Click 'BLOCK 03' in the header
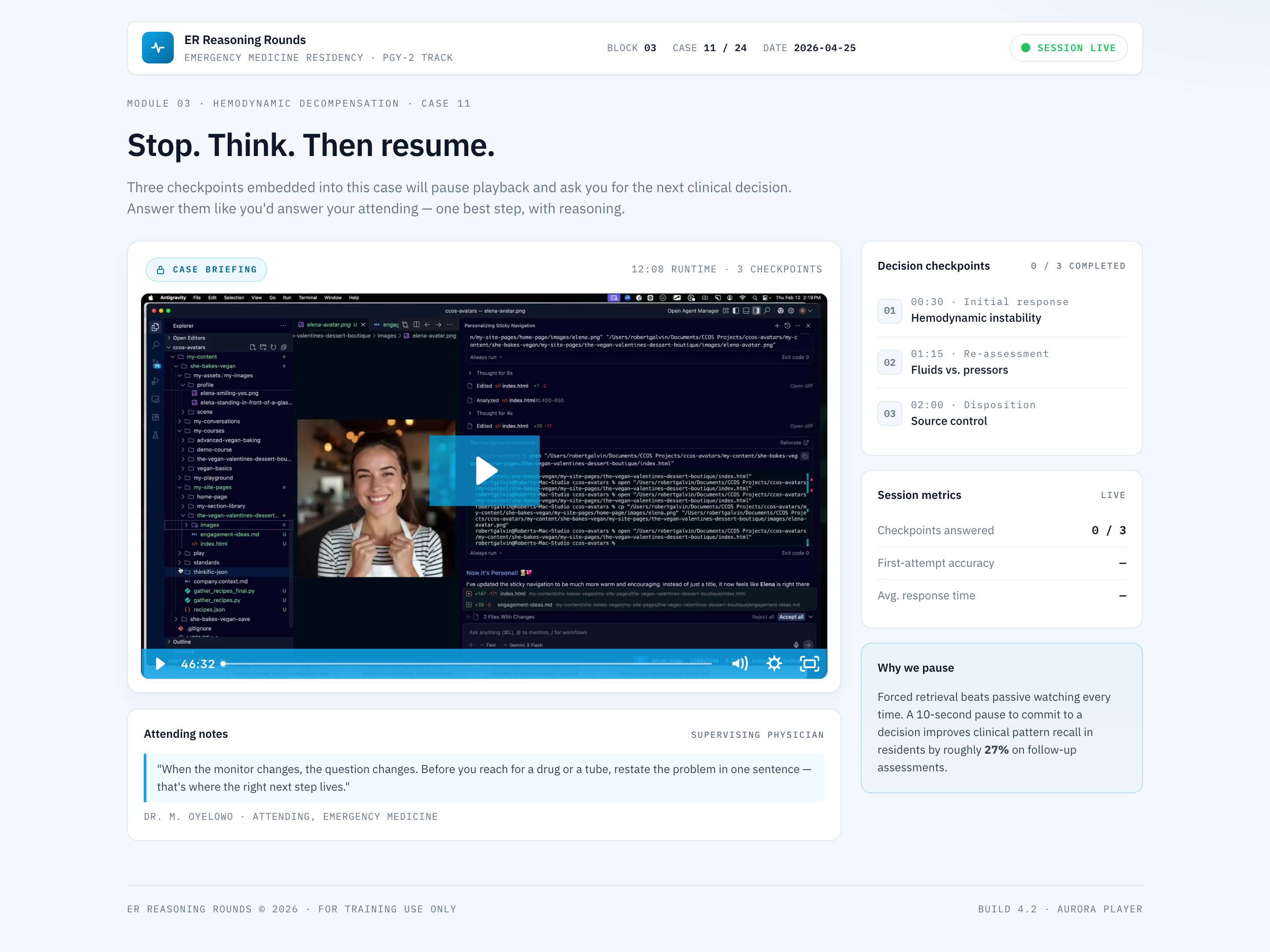Screen dimensions: 1270x952 point(631,48)
